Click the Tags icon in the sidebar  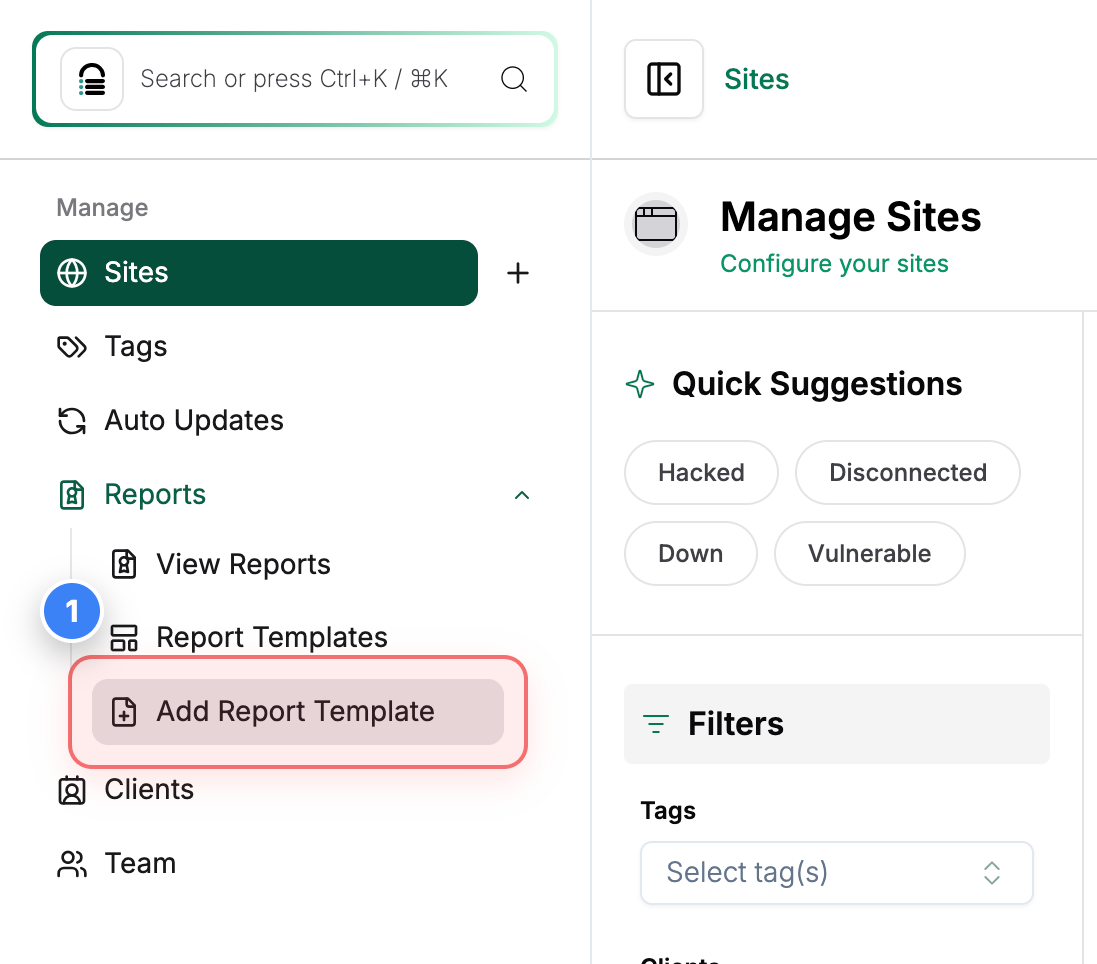tap(71, 346)
